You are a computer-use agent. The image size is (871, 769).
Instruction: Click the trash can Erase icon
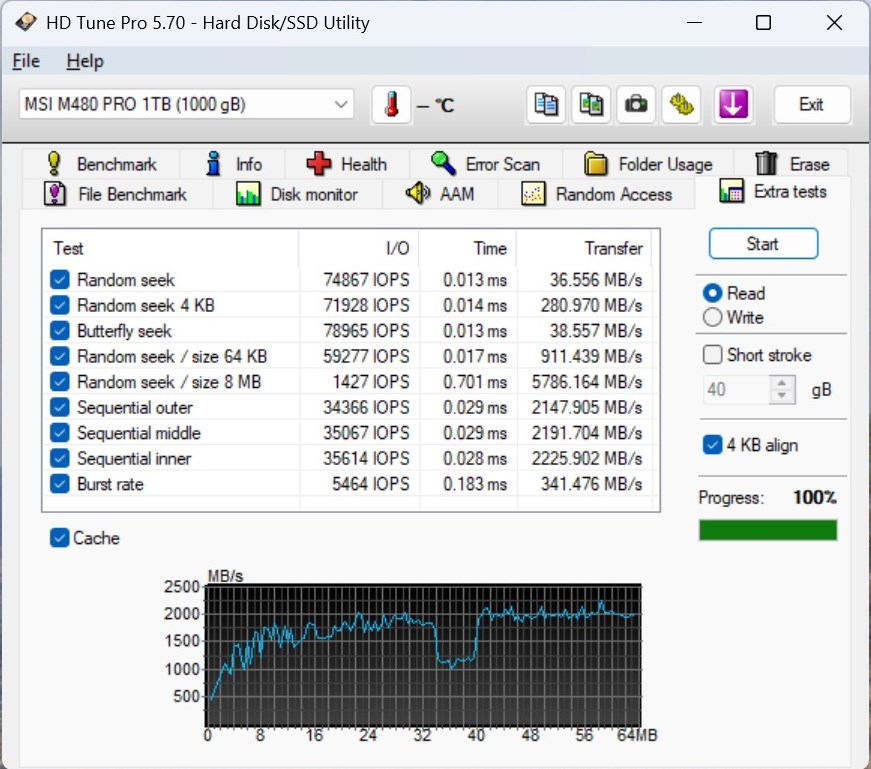(766, 163)
